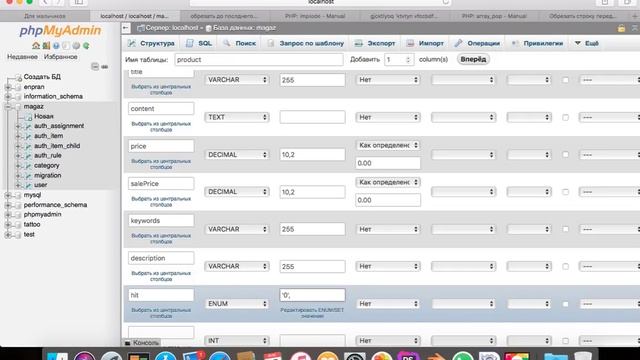Click the length field showing '0',

tap(312, 295)
